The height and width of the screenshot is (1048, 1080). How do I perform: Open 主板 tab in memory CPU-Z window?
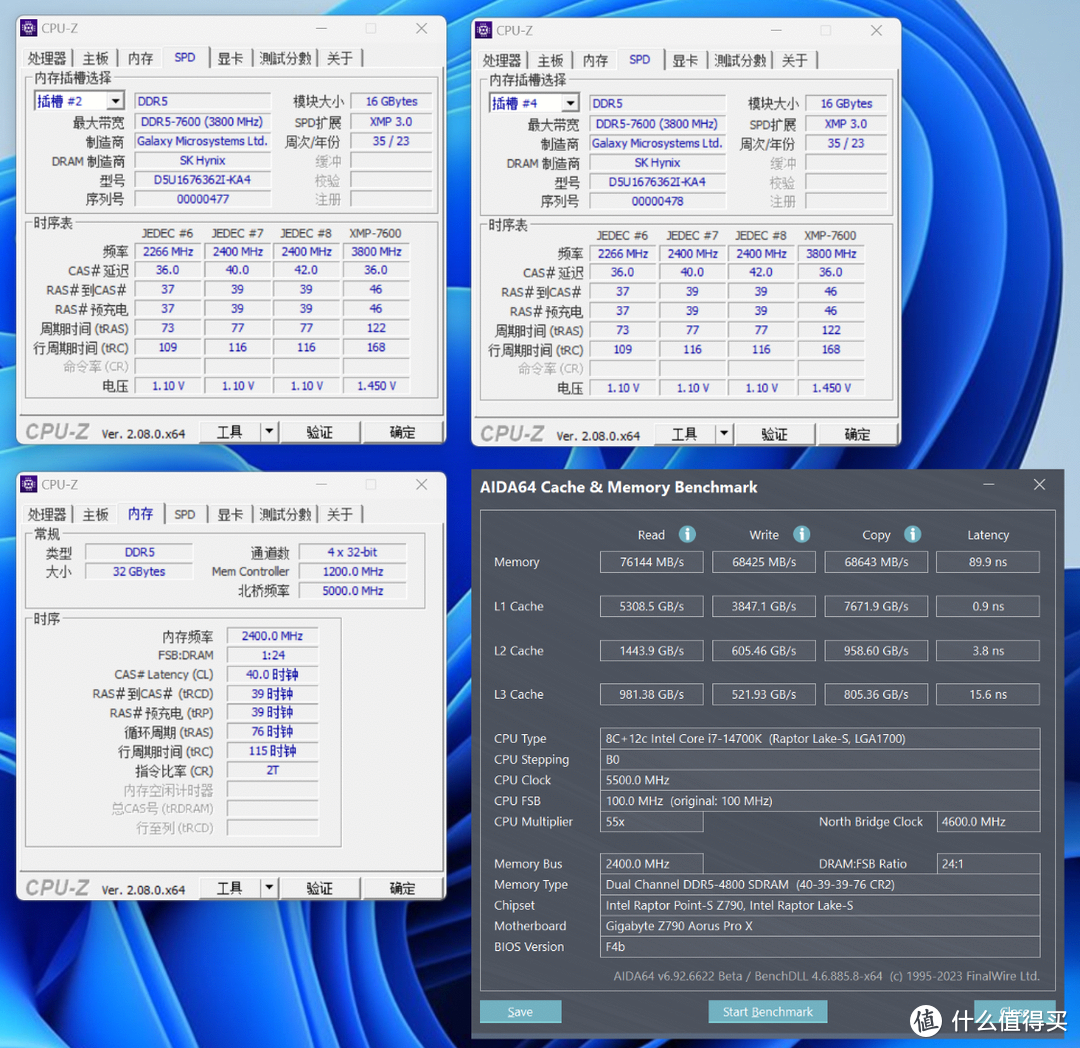(96, 514)
